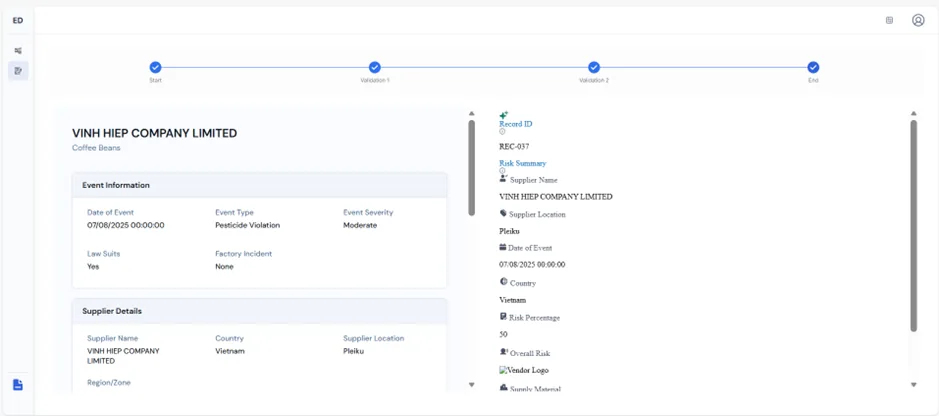
Task: Click the green sparkle AI icon above Record ID
Action: [504, 115]
